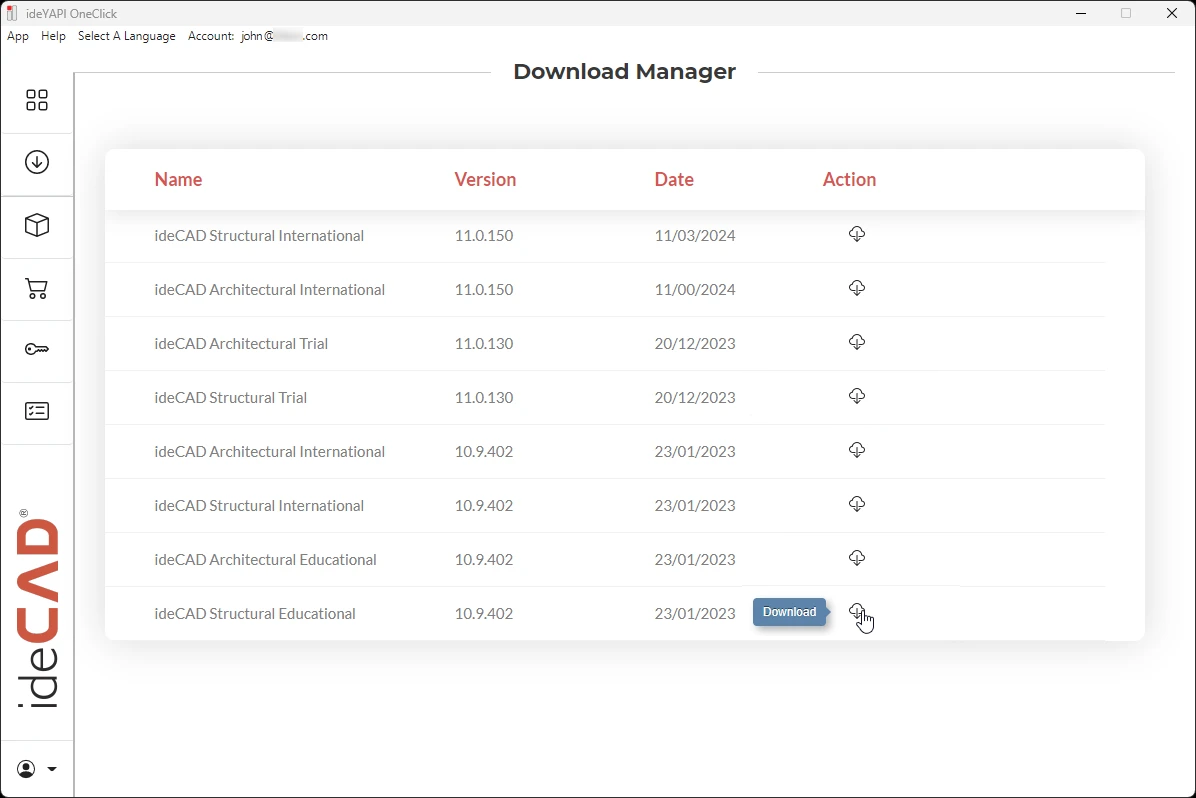Click the license key sidebar icon
The image size is (1196, 798).
37,350
